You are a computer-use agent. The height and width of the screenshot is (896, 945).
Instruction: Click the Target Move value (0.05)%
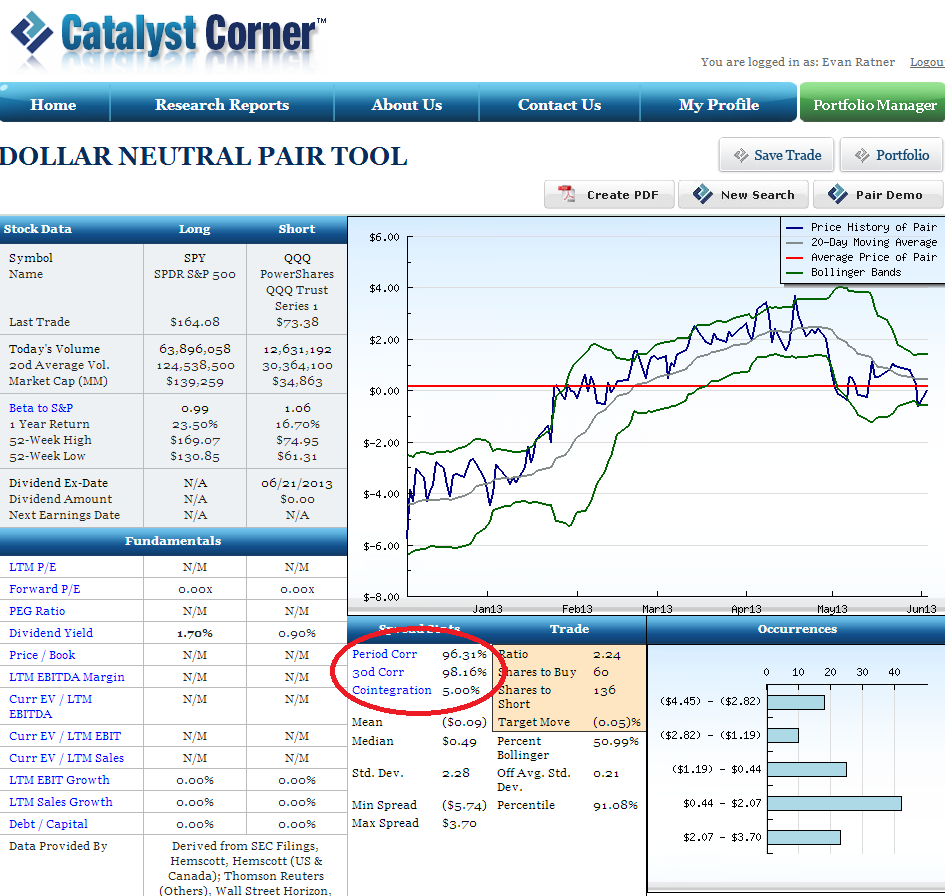coord(617,722)
